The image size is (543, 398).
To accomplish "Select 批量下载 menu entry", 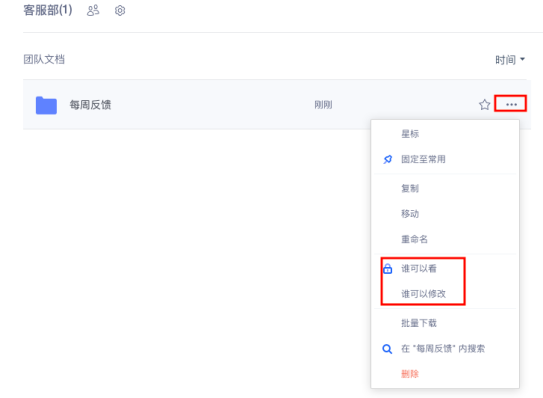I will [x=419, y=323].
